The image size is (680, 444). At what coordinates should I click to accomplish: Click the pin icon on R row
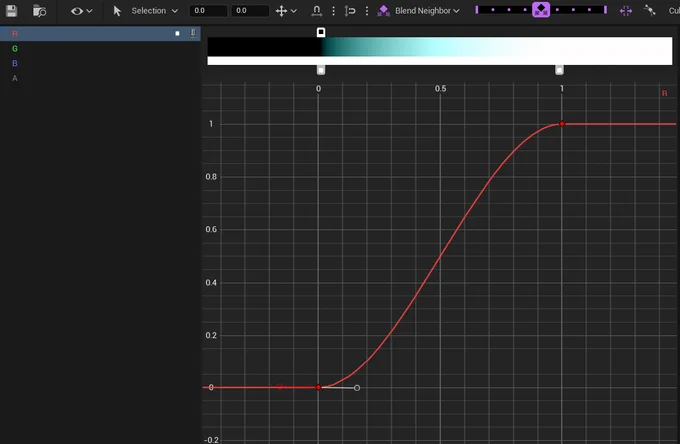click(193, 33)
